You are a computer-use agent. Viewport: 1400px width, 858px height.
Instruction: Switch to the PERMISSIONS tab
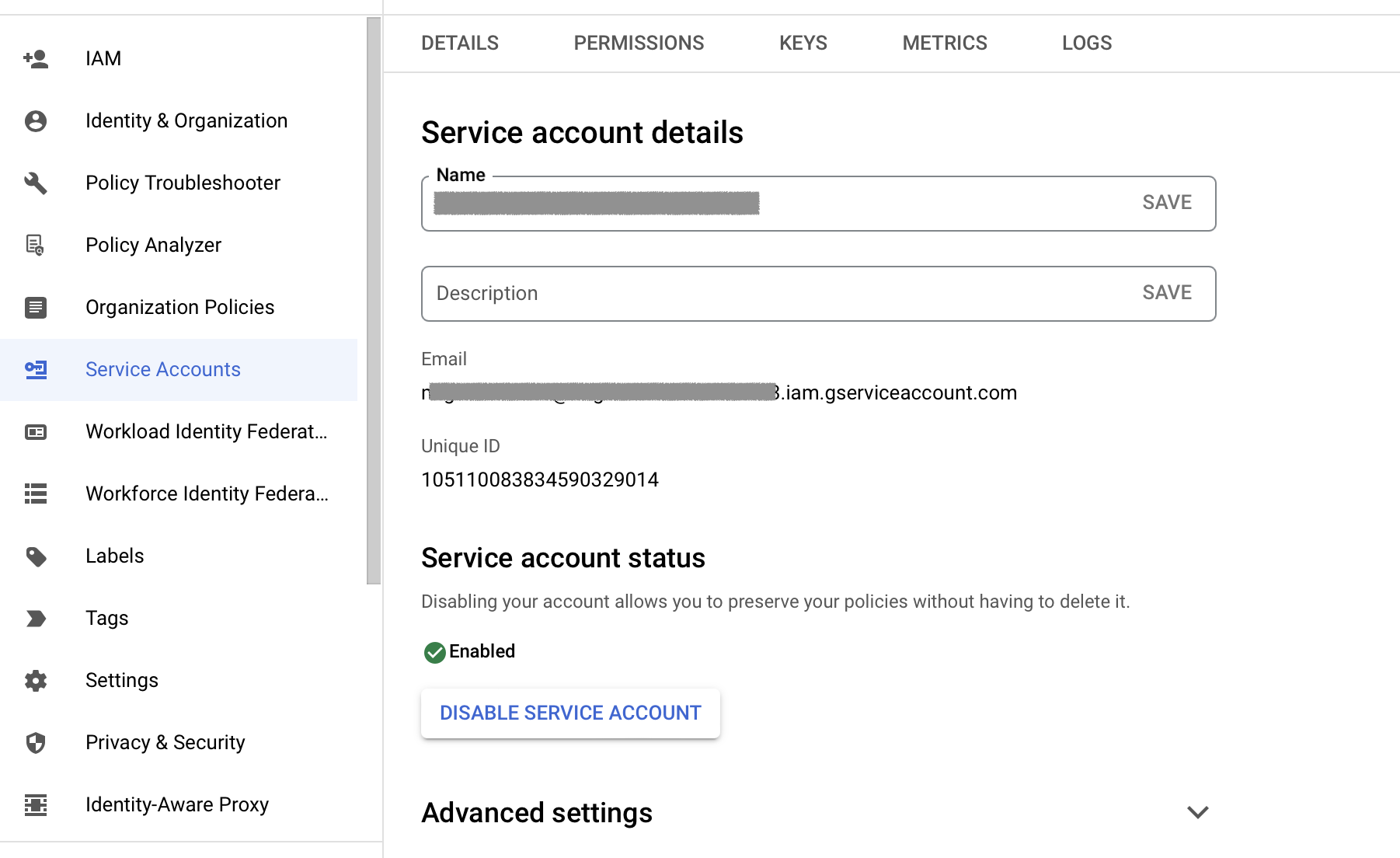(639, 44)
